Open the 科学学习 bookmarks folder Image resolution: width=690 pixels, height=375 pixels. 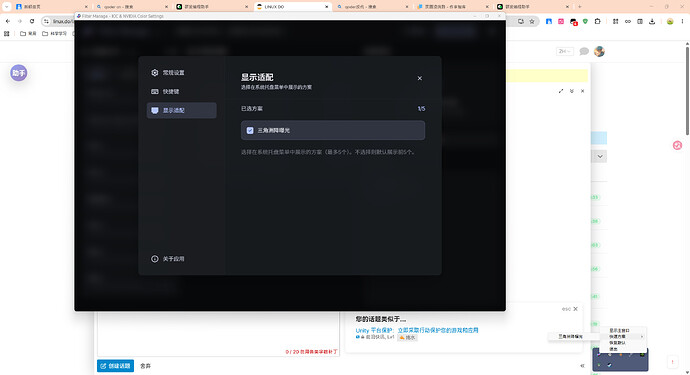click(x=54, y=33)
